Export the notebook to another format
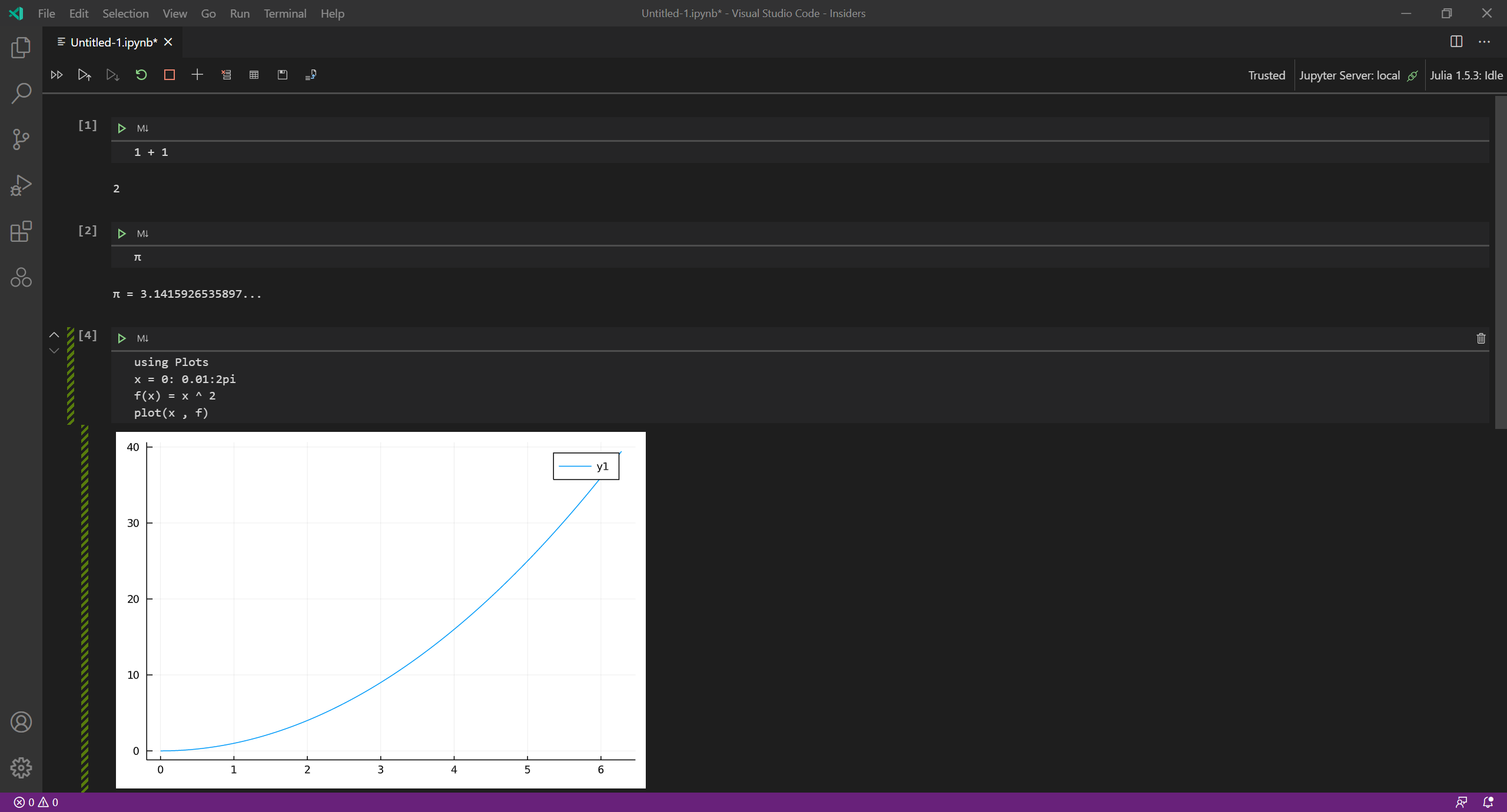The height and width of the screenshot is (812, 1507). (x=310, y=75)
